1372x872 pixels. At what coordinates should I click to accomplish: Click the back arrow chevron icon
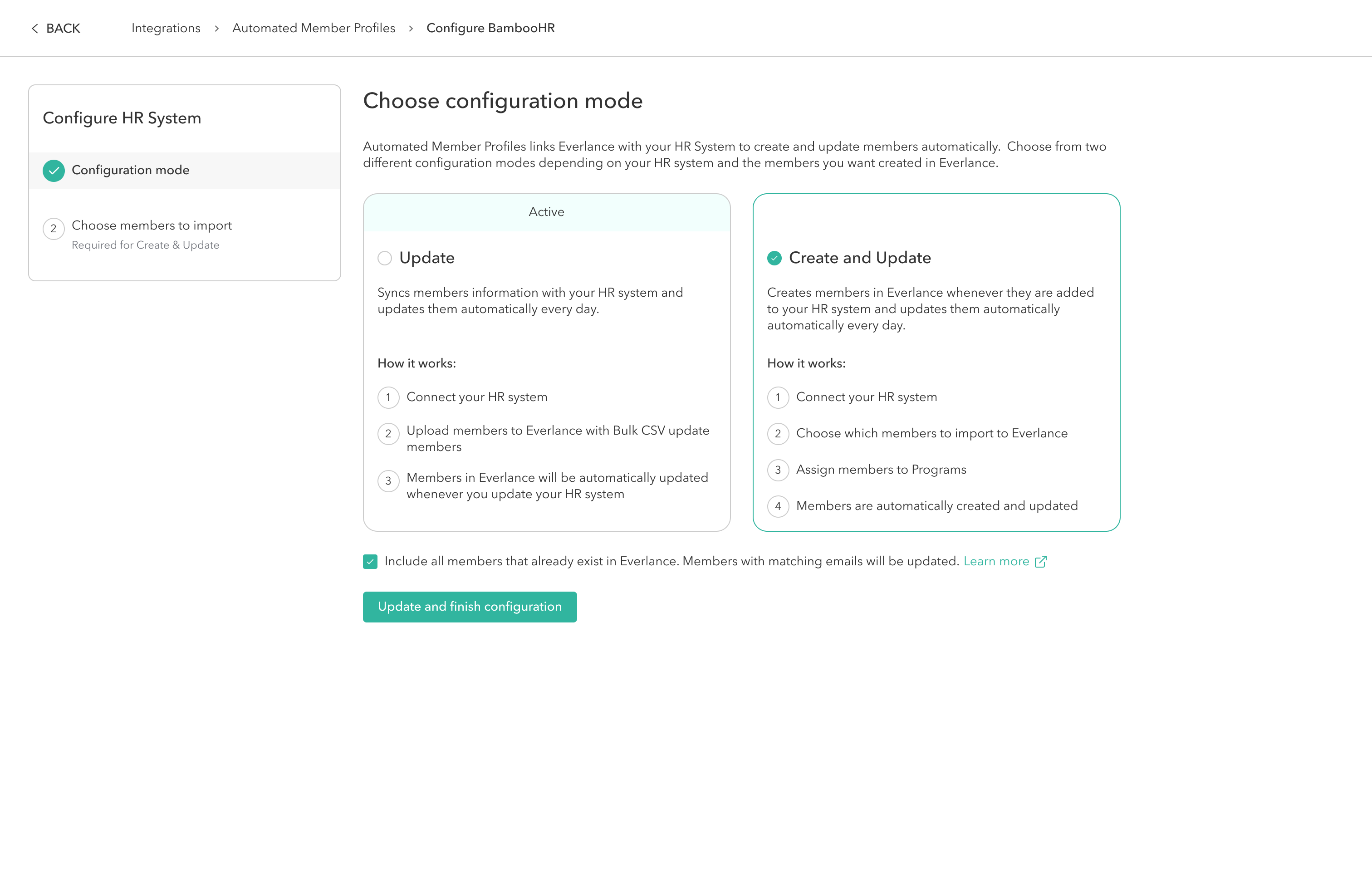coord(35,29)
